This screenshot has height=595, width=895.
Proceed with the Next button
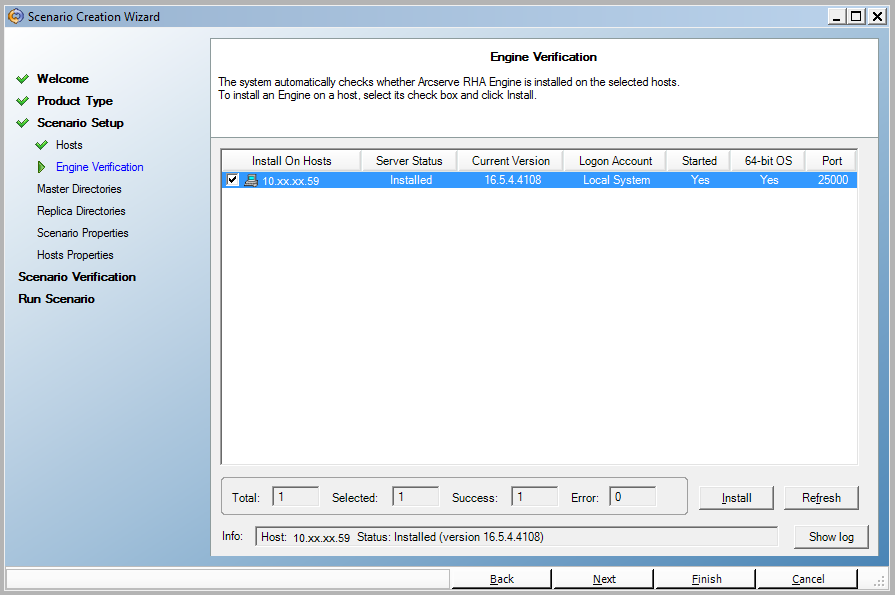pyautogui.click(x=604, y=579)
